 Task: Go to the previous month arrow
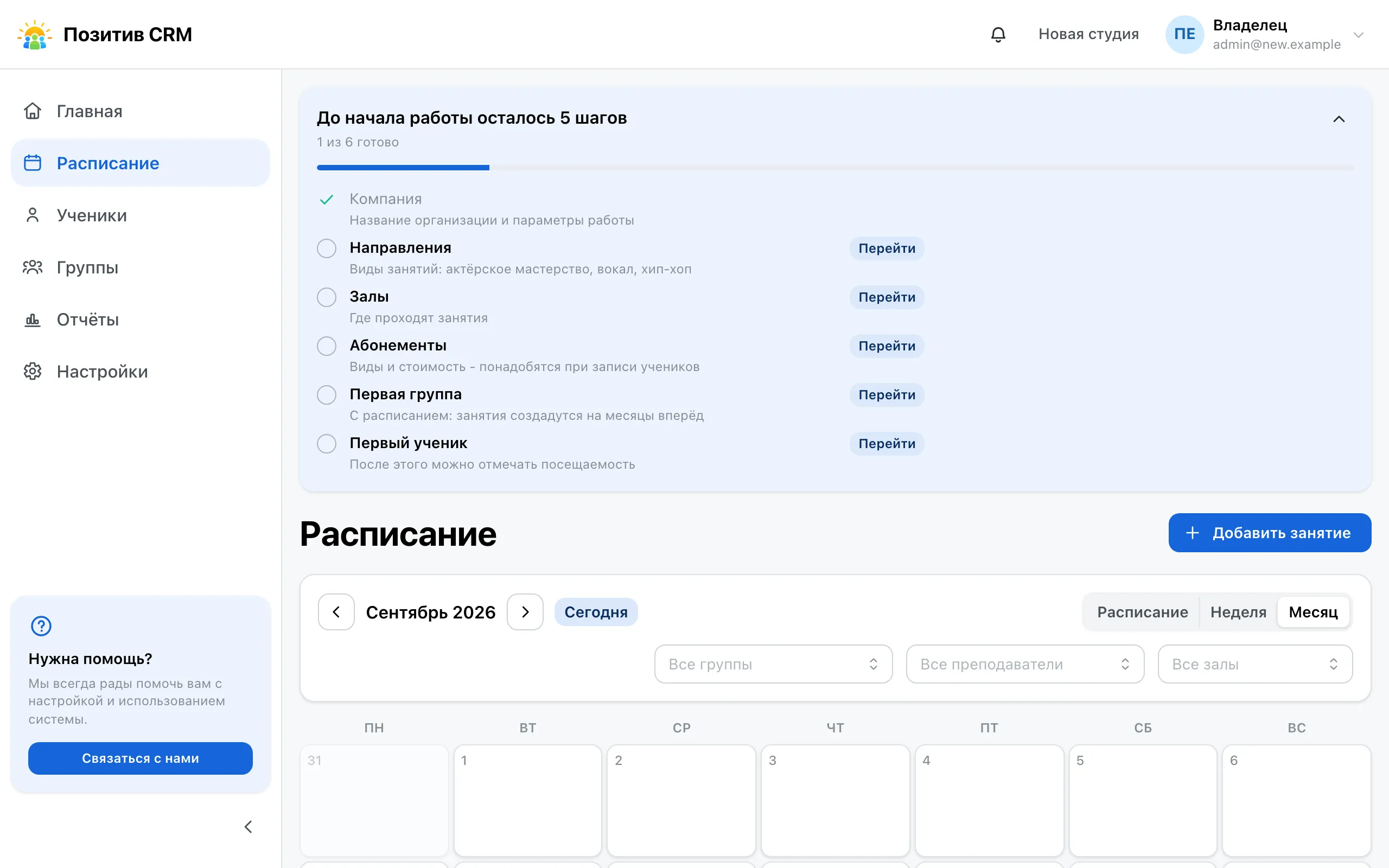coord(336,612)
